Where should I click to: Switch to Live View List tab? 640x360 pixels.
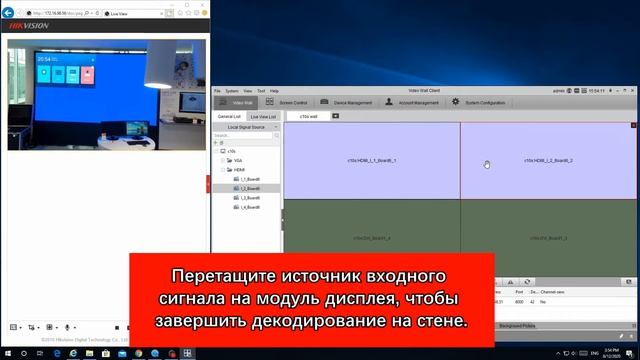pos(263,117)
